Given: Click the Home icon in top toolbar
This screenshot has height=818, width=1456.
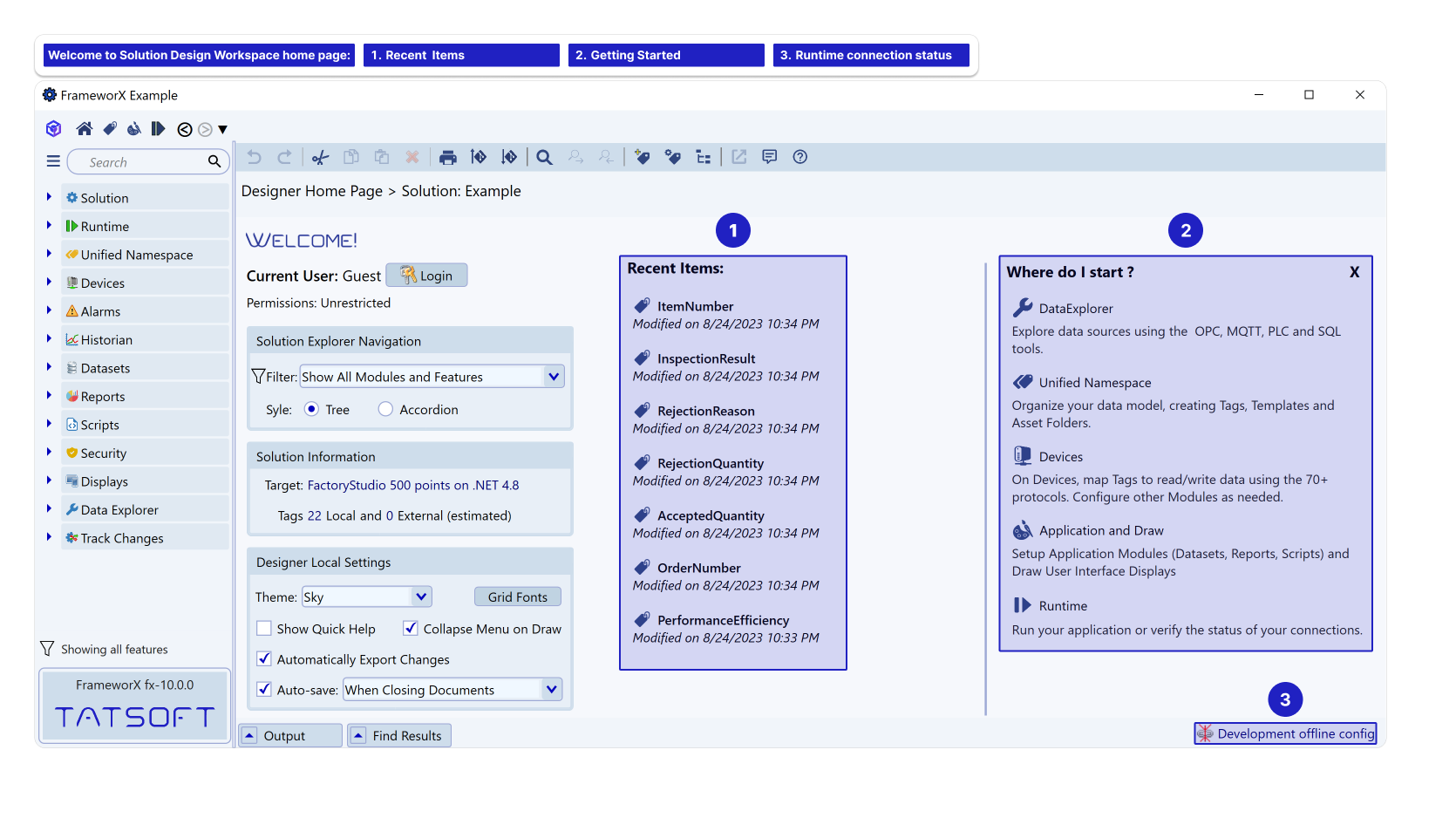Looking at the screenshot, I should point(85,129).
